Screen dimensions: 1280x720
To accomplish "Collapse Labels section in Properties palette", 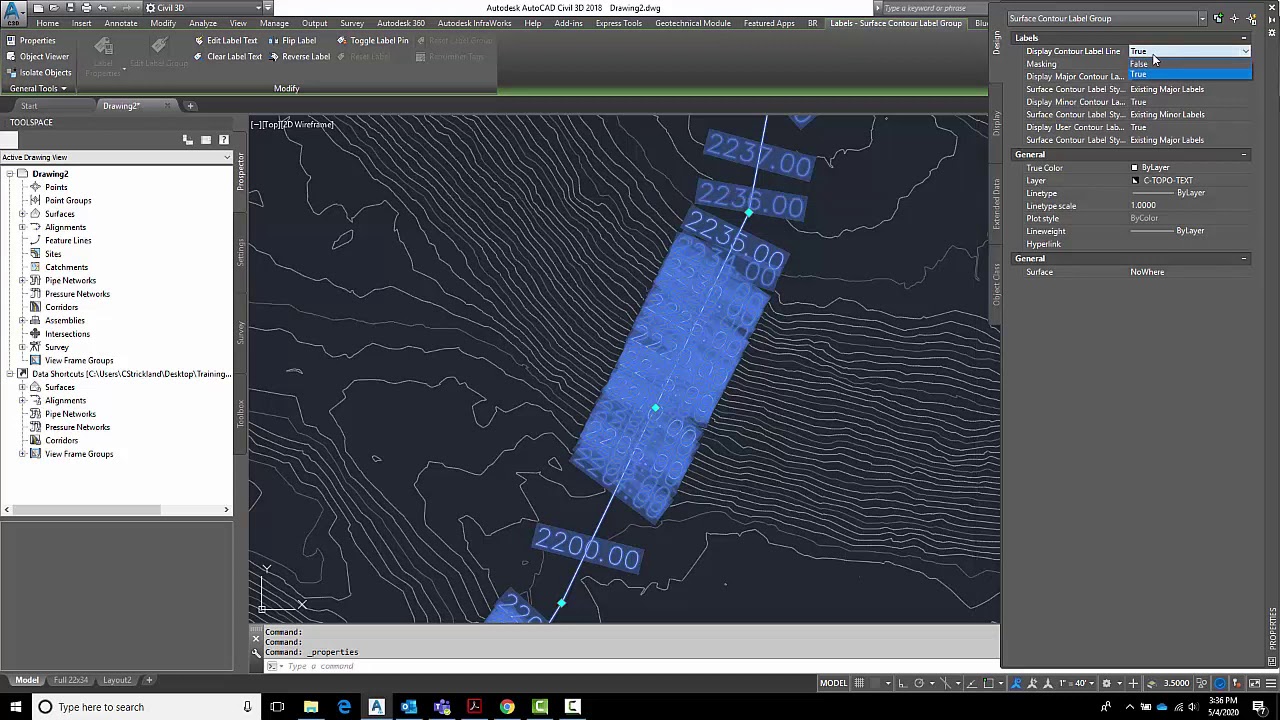I will 1244,38.
